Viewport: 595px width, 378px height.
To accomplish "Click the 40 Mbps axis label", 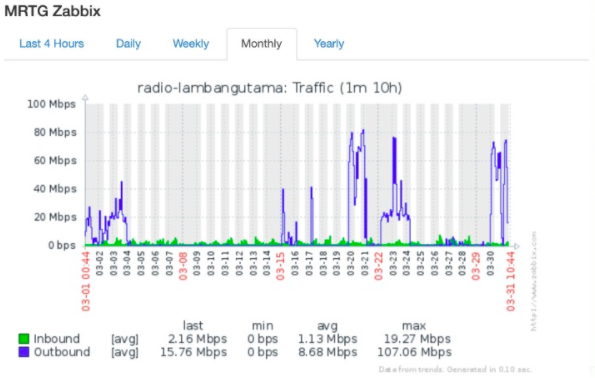I will coord(55,189).
